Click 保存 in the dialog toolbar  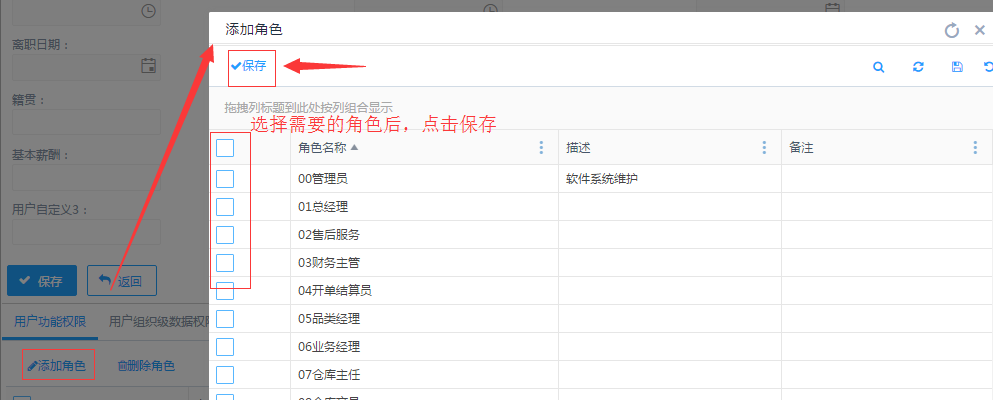click(249, 66)
